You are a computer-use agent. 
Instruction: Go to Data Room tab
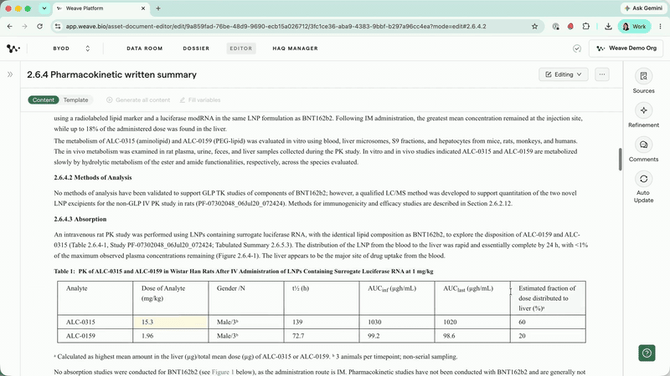(x=144, y=48)
